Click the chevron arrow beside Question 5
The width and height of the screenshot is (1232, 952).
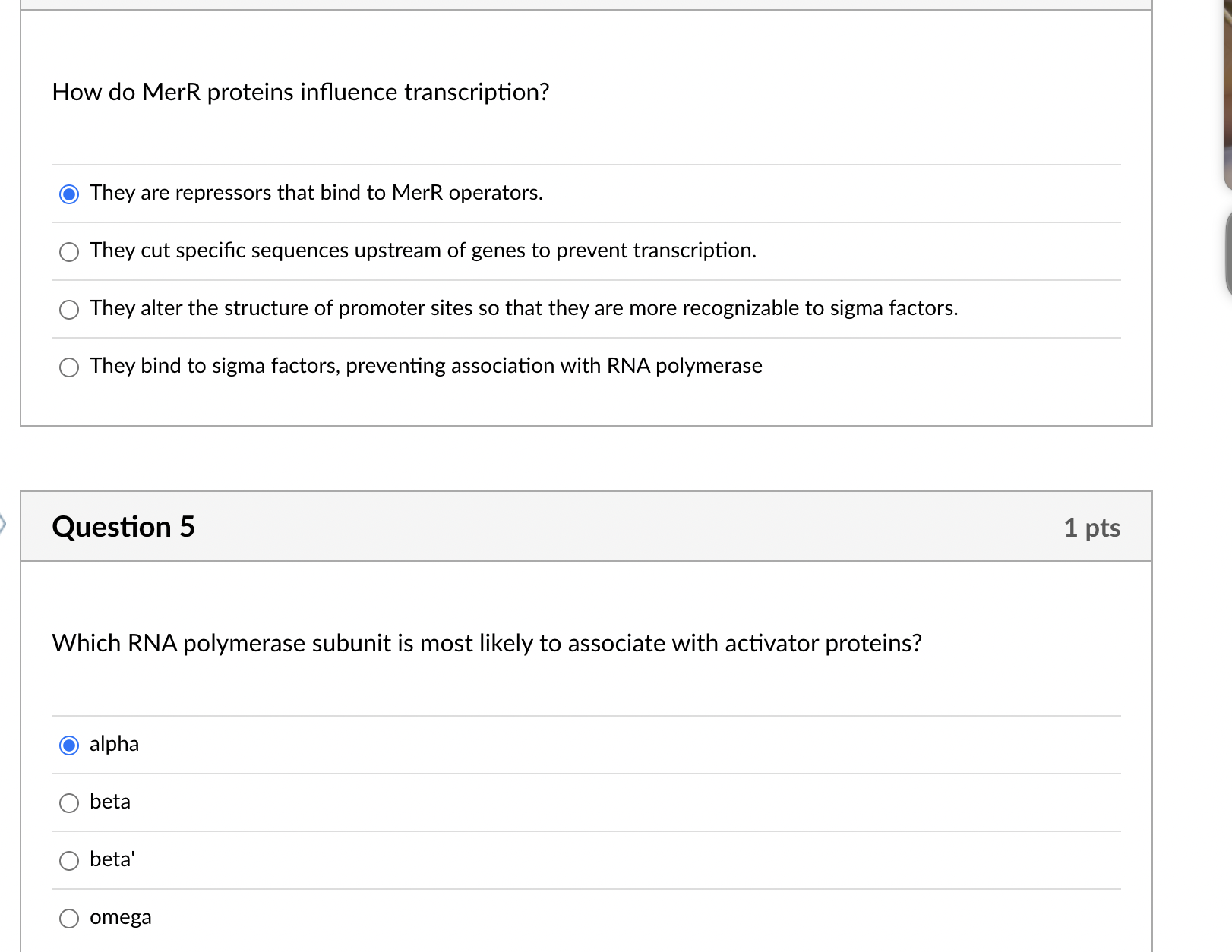point(4,525)
